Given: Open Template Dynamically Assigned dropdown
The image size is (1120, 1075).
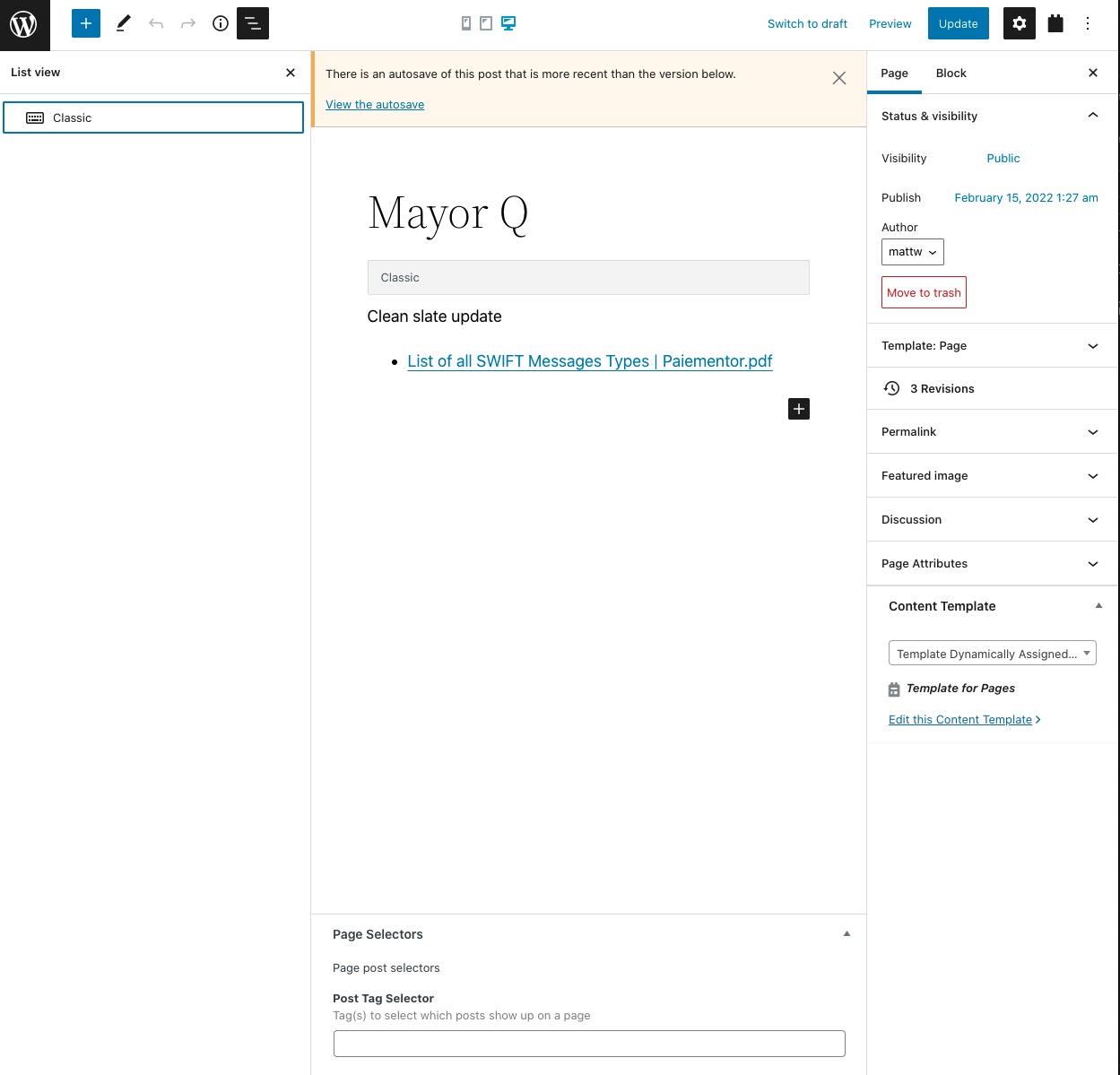Looking at the screenshot, I should click(992, 654).
